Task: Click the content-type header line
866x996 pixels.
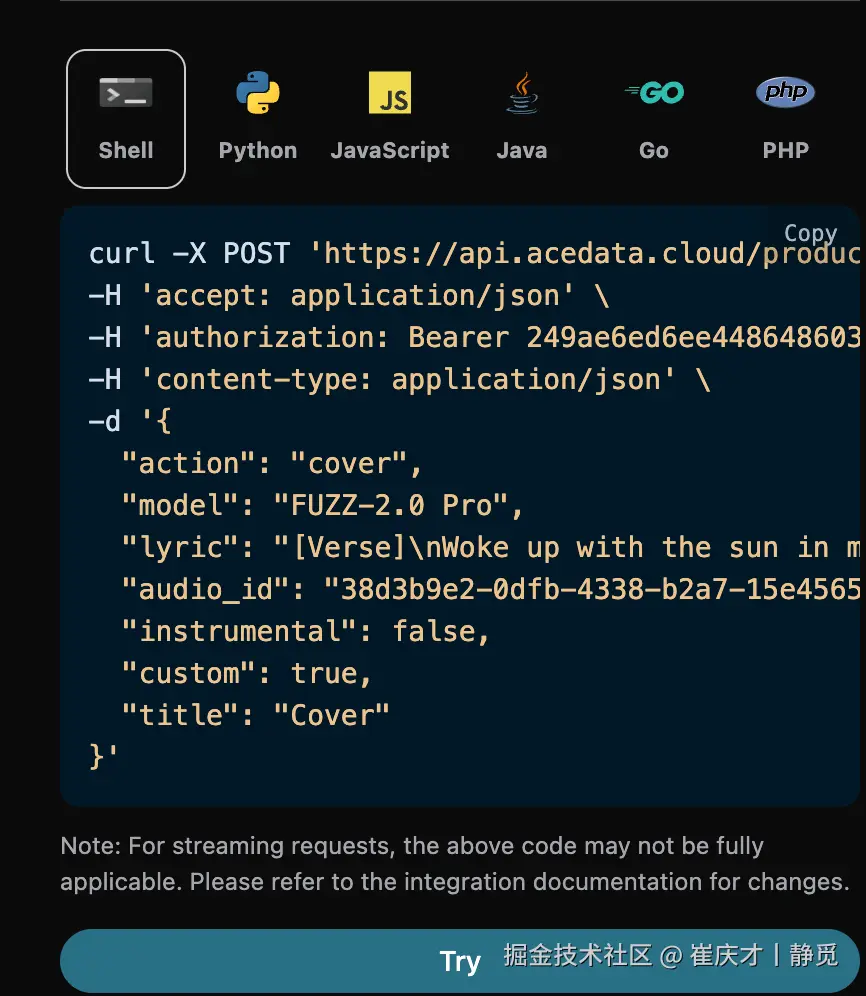Action: (400, 379)
